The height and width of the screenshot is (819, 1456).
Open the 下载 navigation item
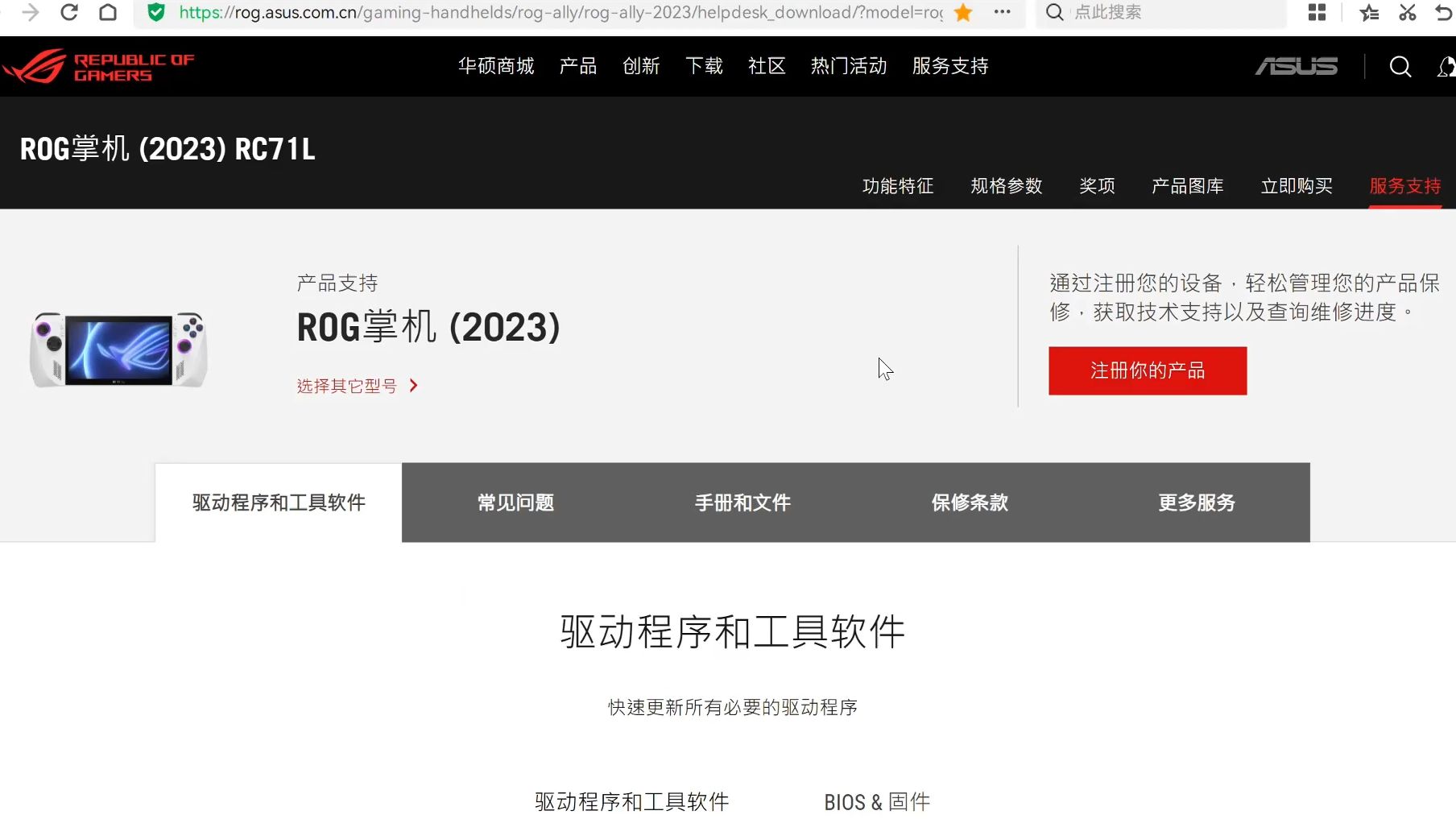(704, 66)
